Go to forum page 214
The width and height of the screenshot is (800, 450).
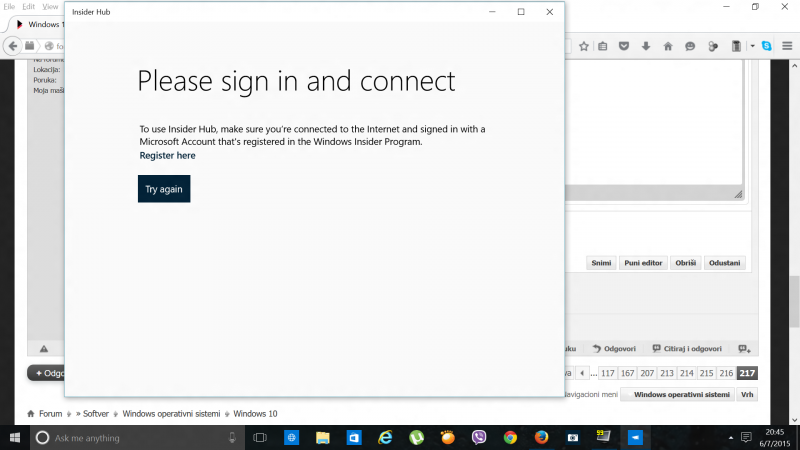click(x=687, y=373)
